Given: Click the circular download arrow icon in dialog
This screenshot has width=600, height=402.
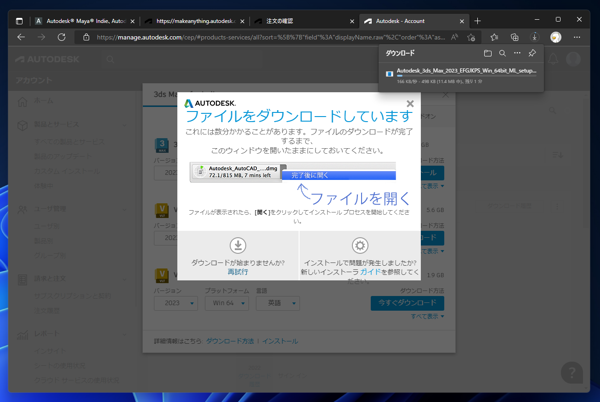Looking at the screenshot, I should point(238,245).
